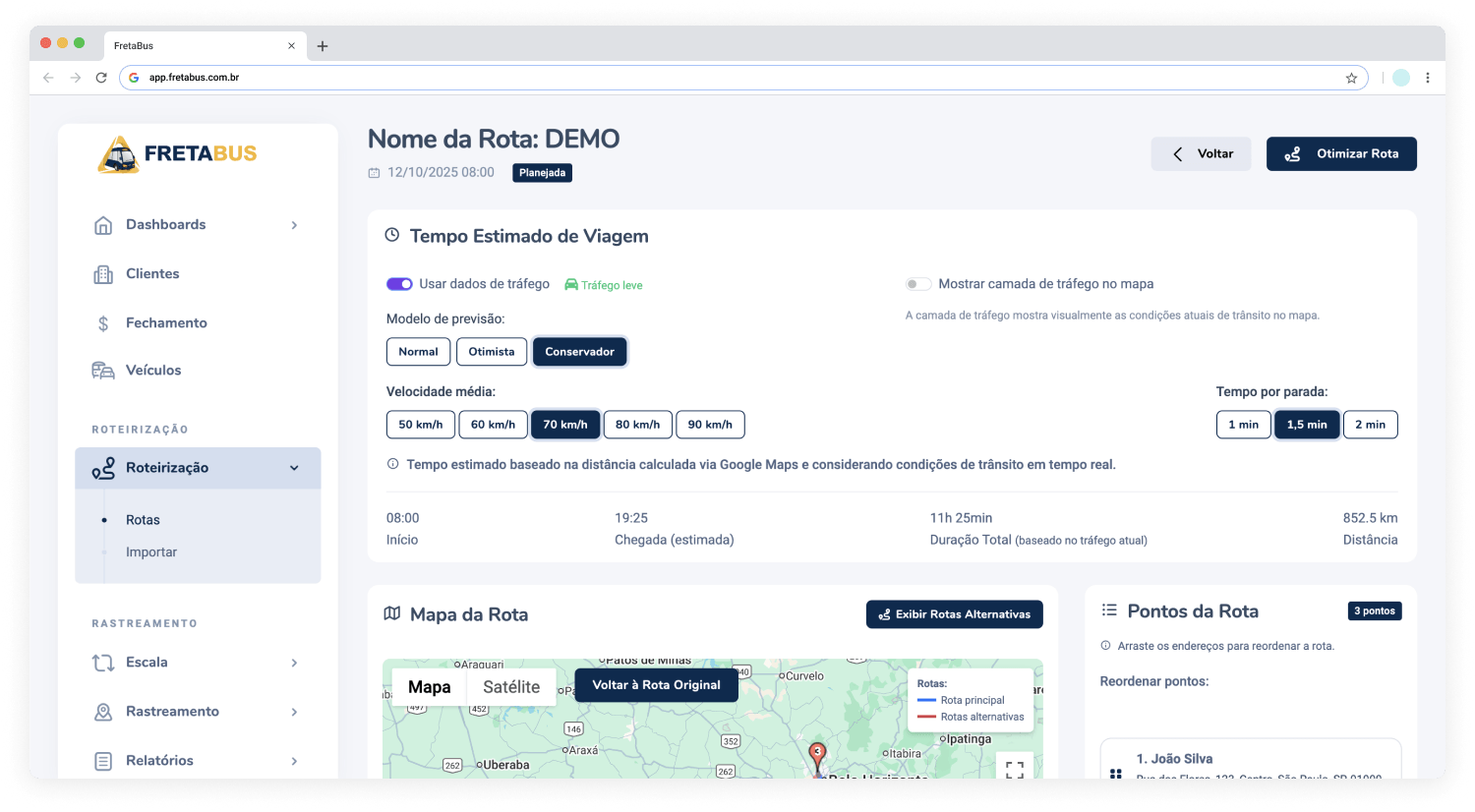The height and width of the screenshot is (812, 1475).
Task: Expand the Escala submenu arrow
Action: [x=294, y=663]
